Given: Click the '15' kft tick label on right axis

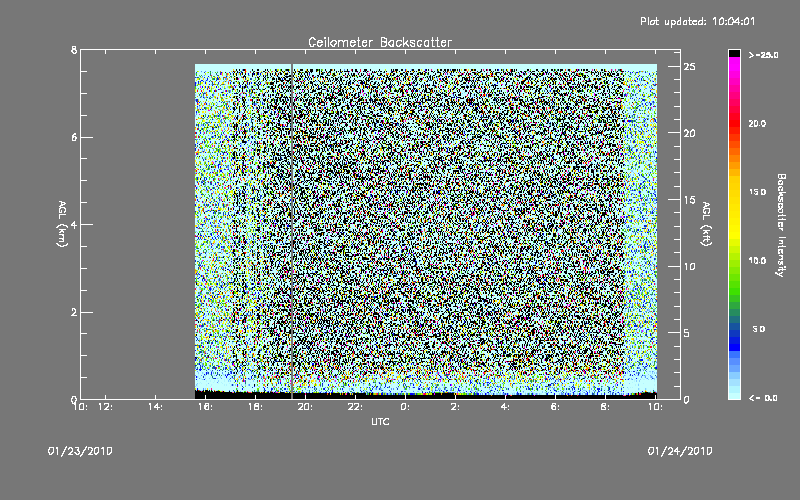Looking at the screenshot, I should (689, 200).
